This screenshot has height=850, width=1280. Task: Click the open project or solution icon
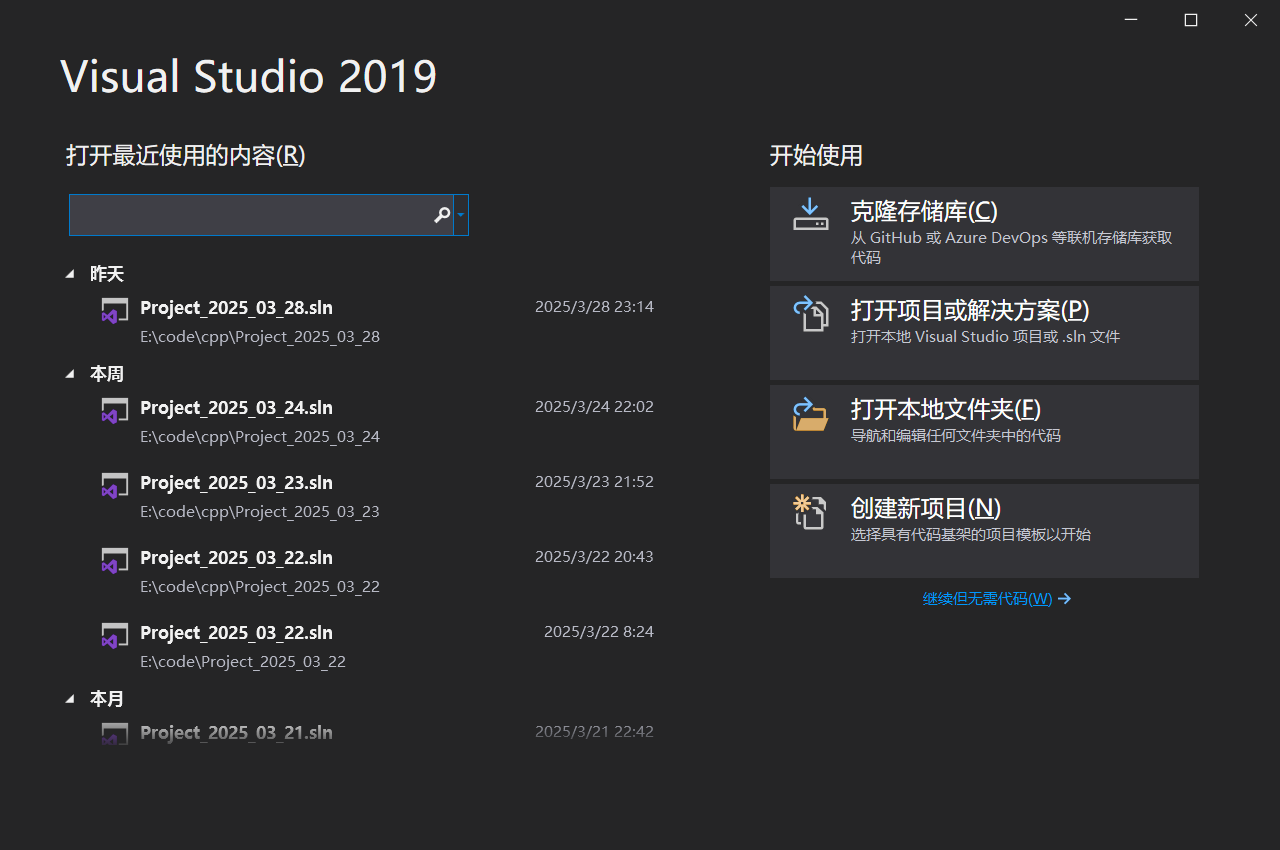[811, 313]
